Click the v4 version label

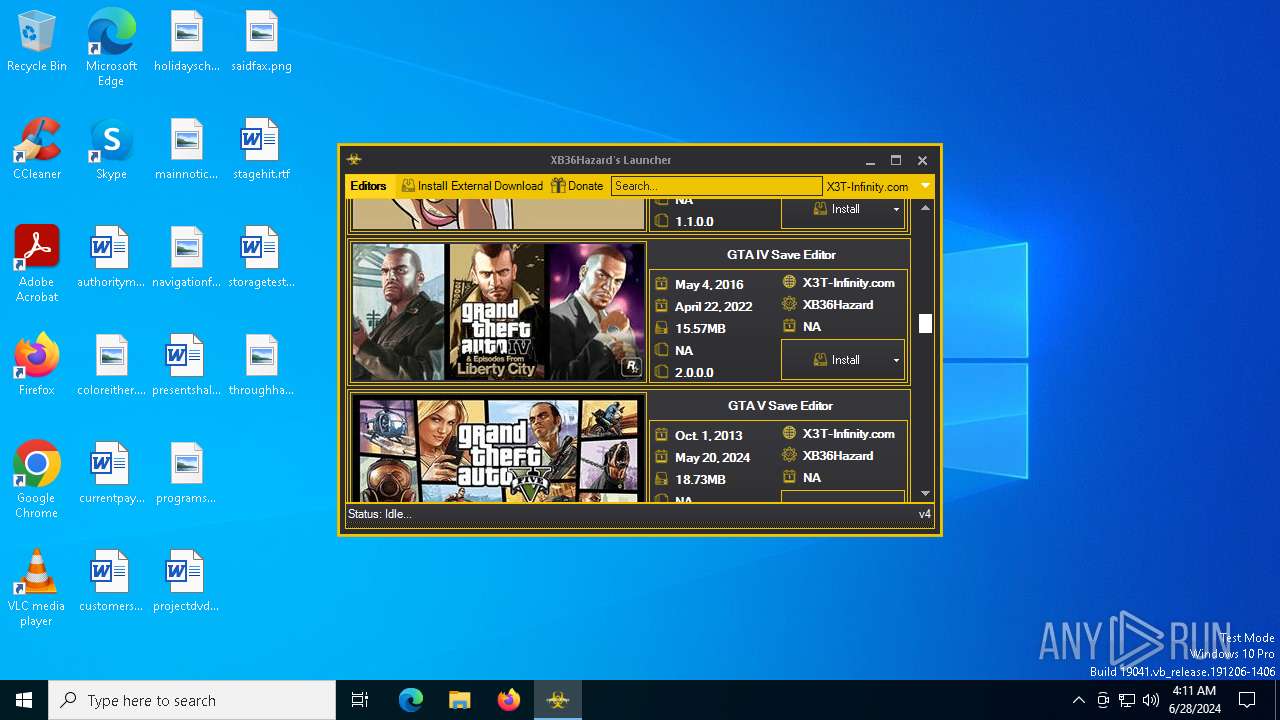tap(925, 514)
